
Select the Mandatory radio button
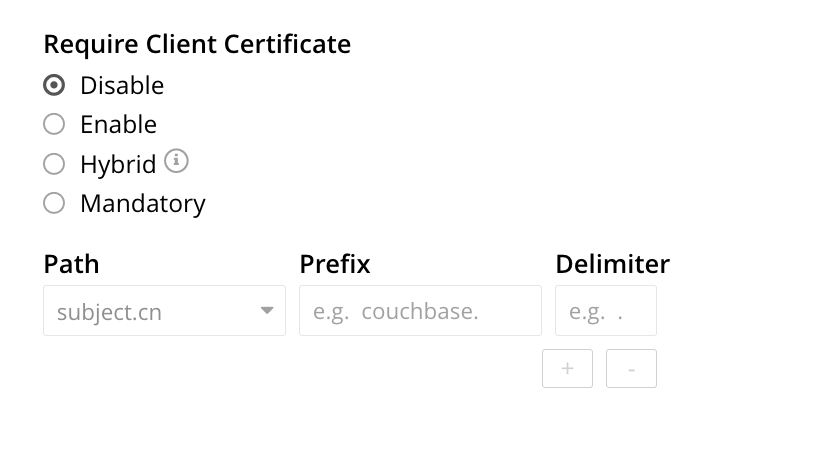pyautogui.click(x=54, y=203)
